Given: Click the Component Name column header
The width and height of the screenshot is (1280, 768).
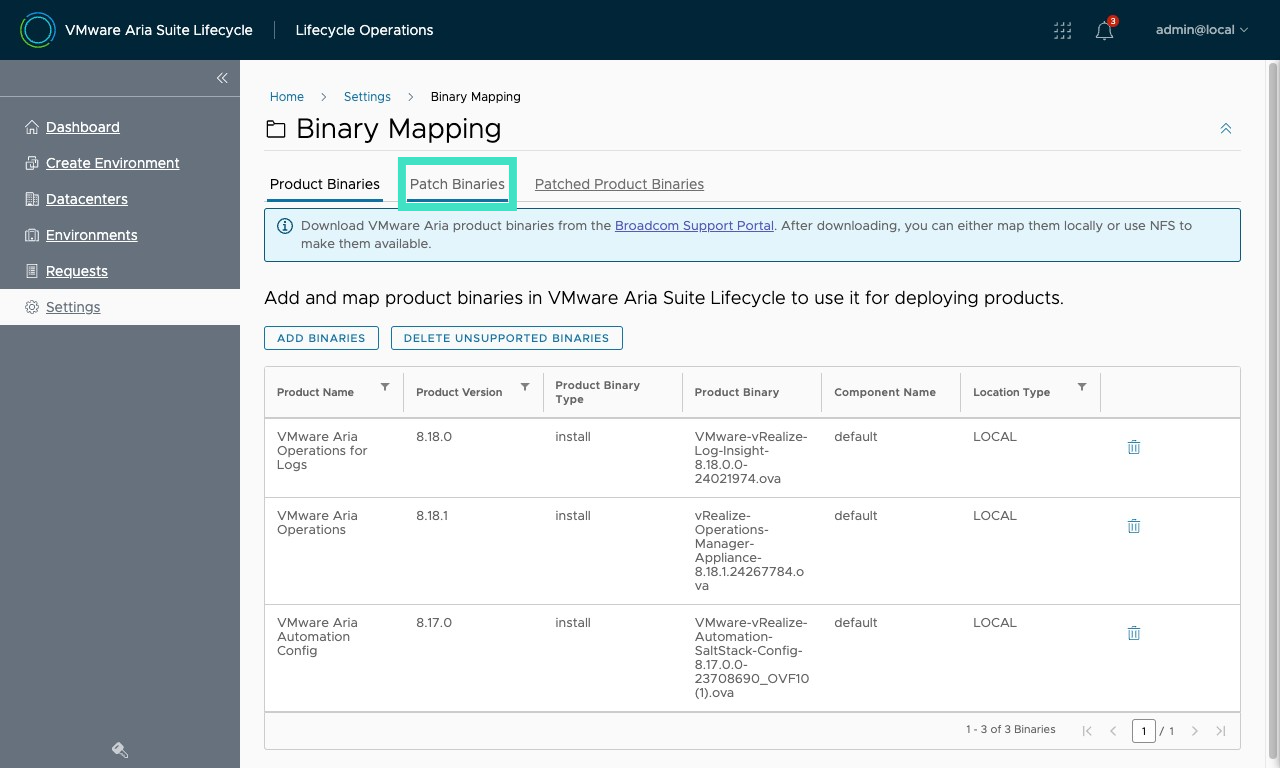Looking at the screenshot, I should pyautogui.click(x=885, y=392).
